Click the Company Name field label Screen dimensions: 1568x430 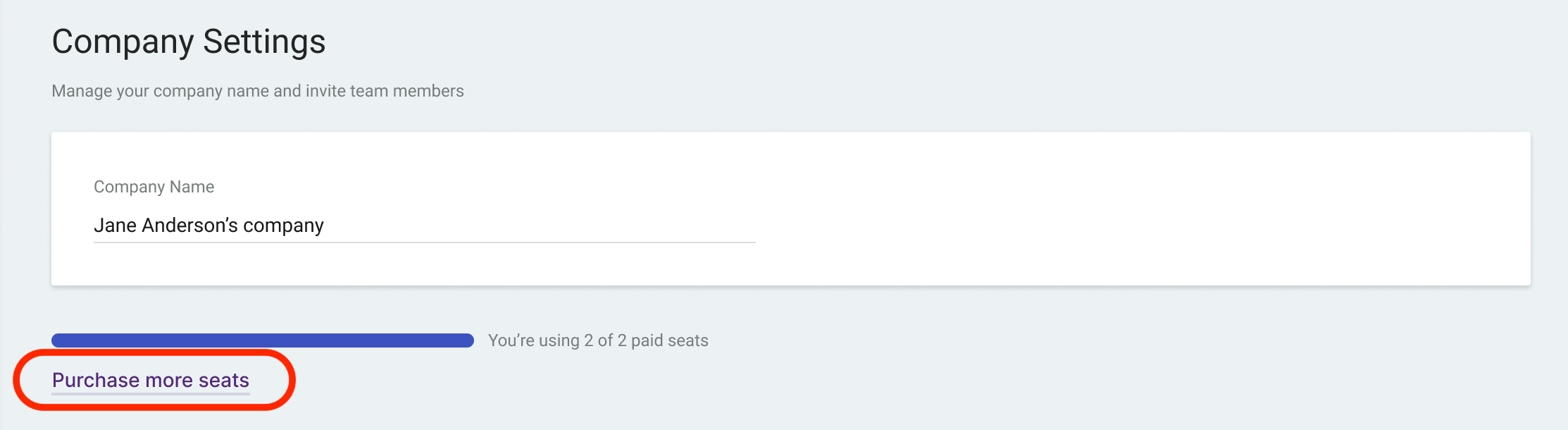coord(154,187)
